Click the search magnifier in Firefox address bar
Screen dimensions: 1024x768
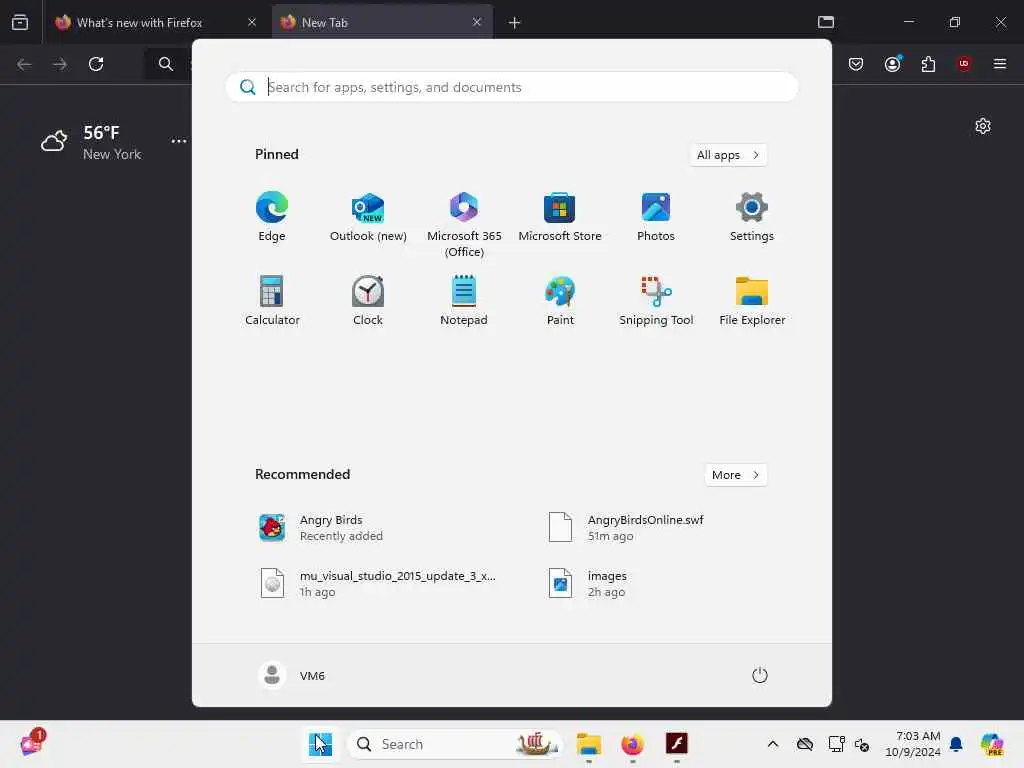[166, 64]
